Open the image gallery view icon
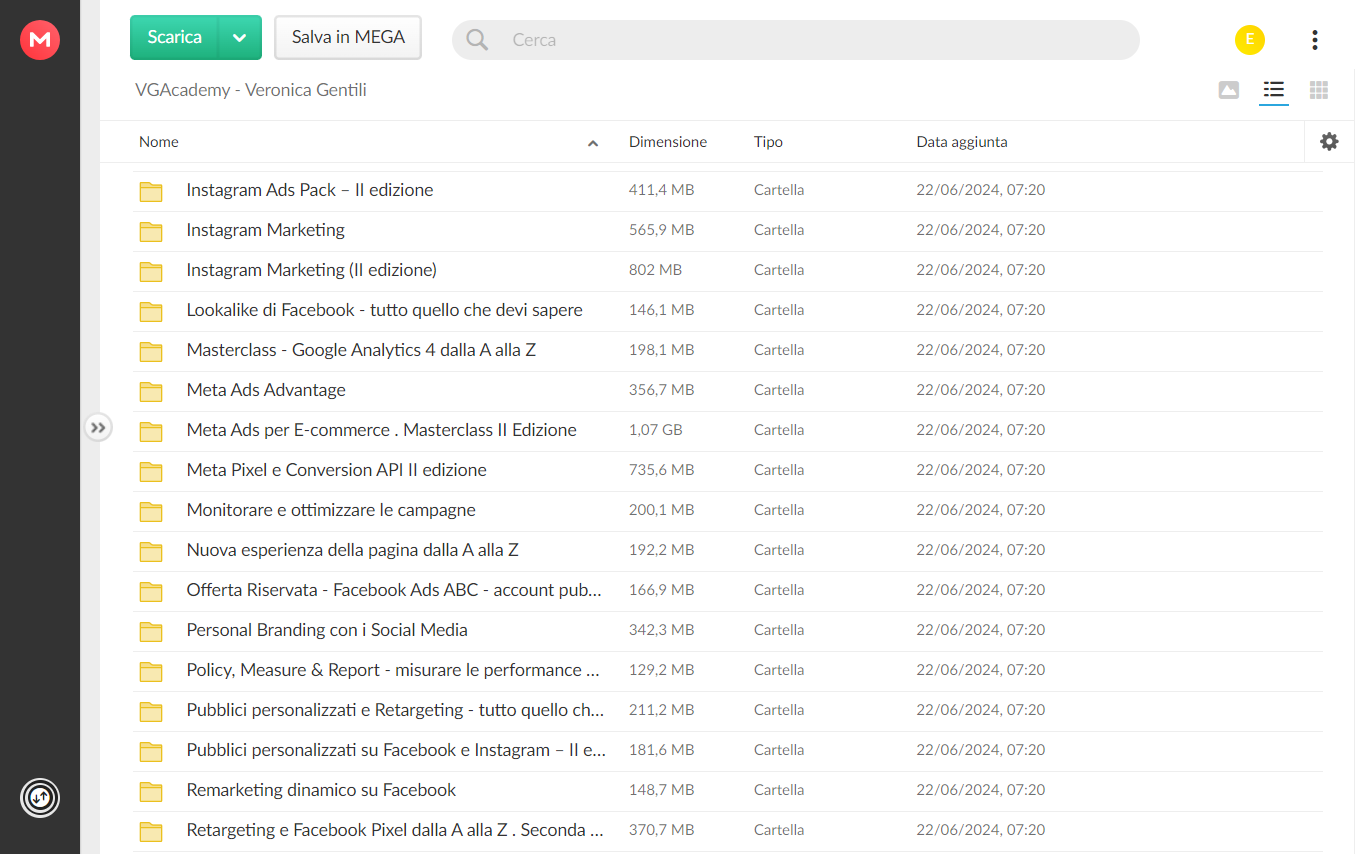The image size is (1355, 854). pos(1229,90)
